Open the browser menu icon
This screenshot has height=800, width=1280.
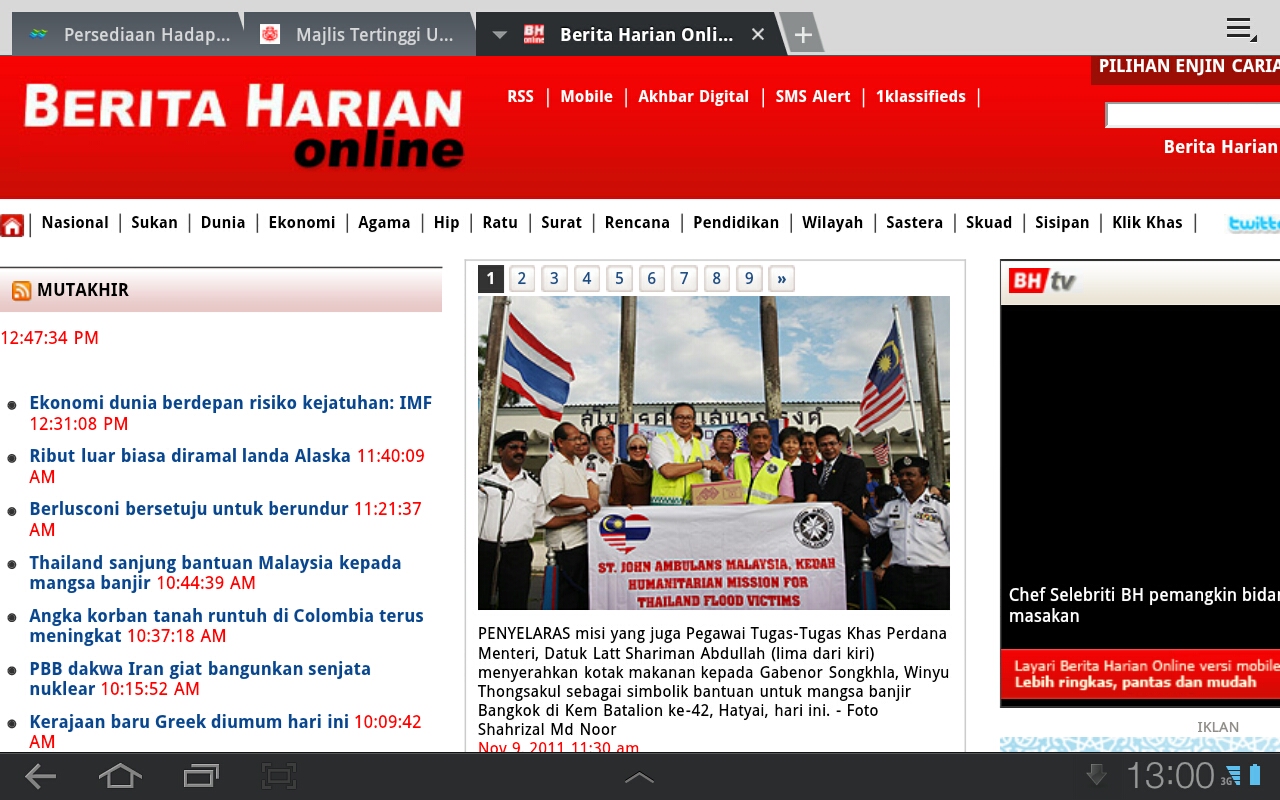click(x=1241, y=29)
